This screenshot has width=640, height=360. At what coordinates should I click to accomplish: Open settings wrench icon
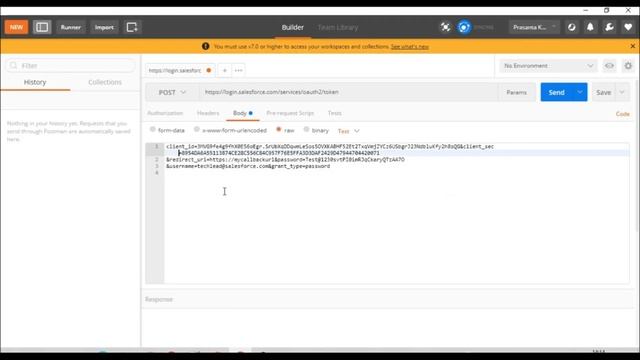(x=609, y=27)
